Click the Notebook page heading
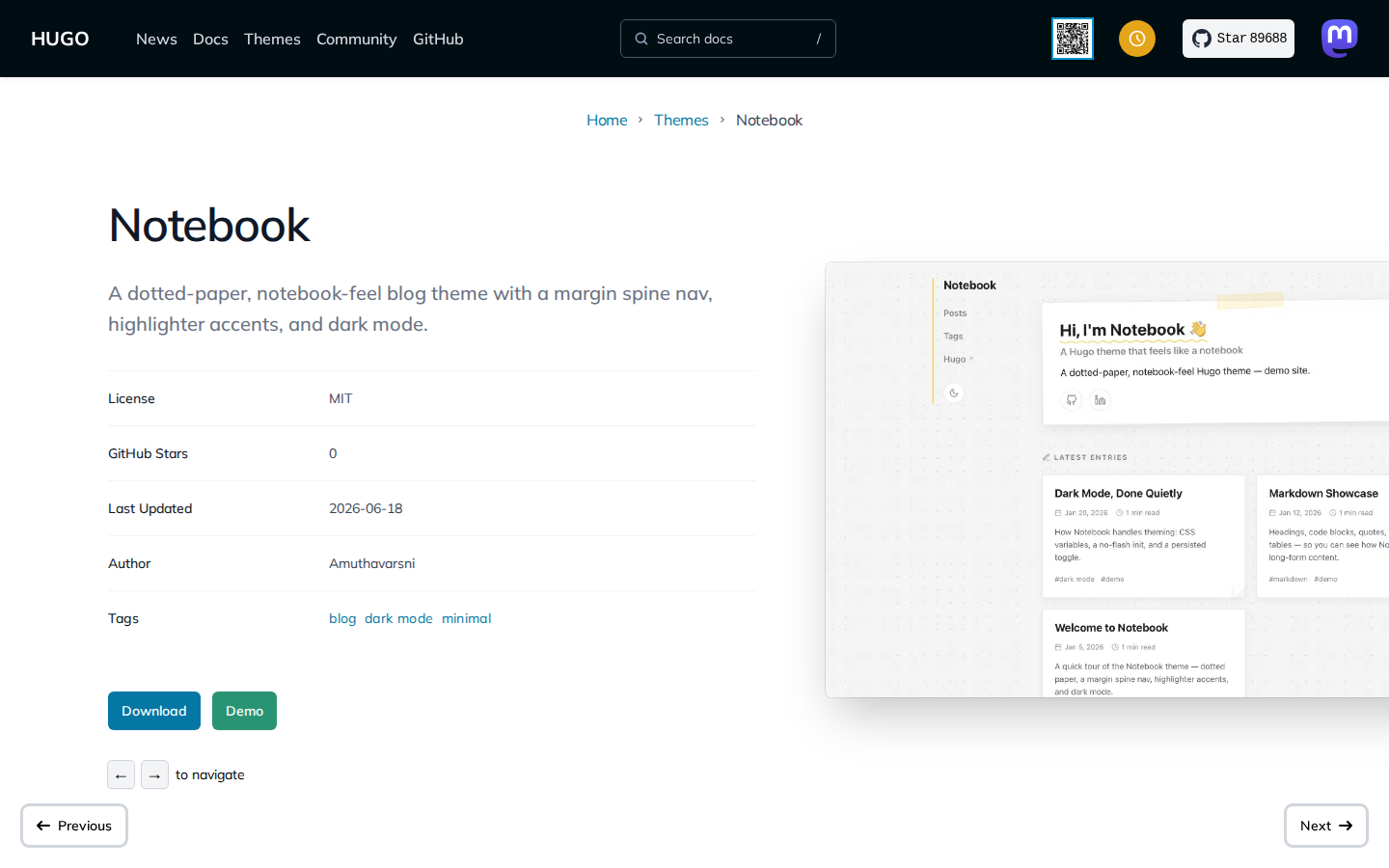The height and width of the screenshot is (868, 1389). [x=209, y=226]
